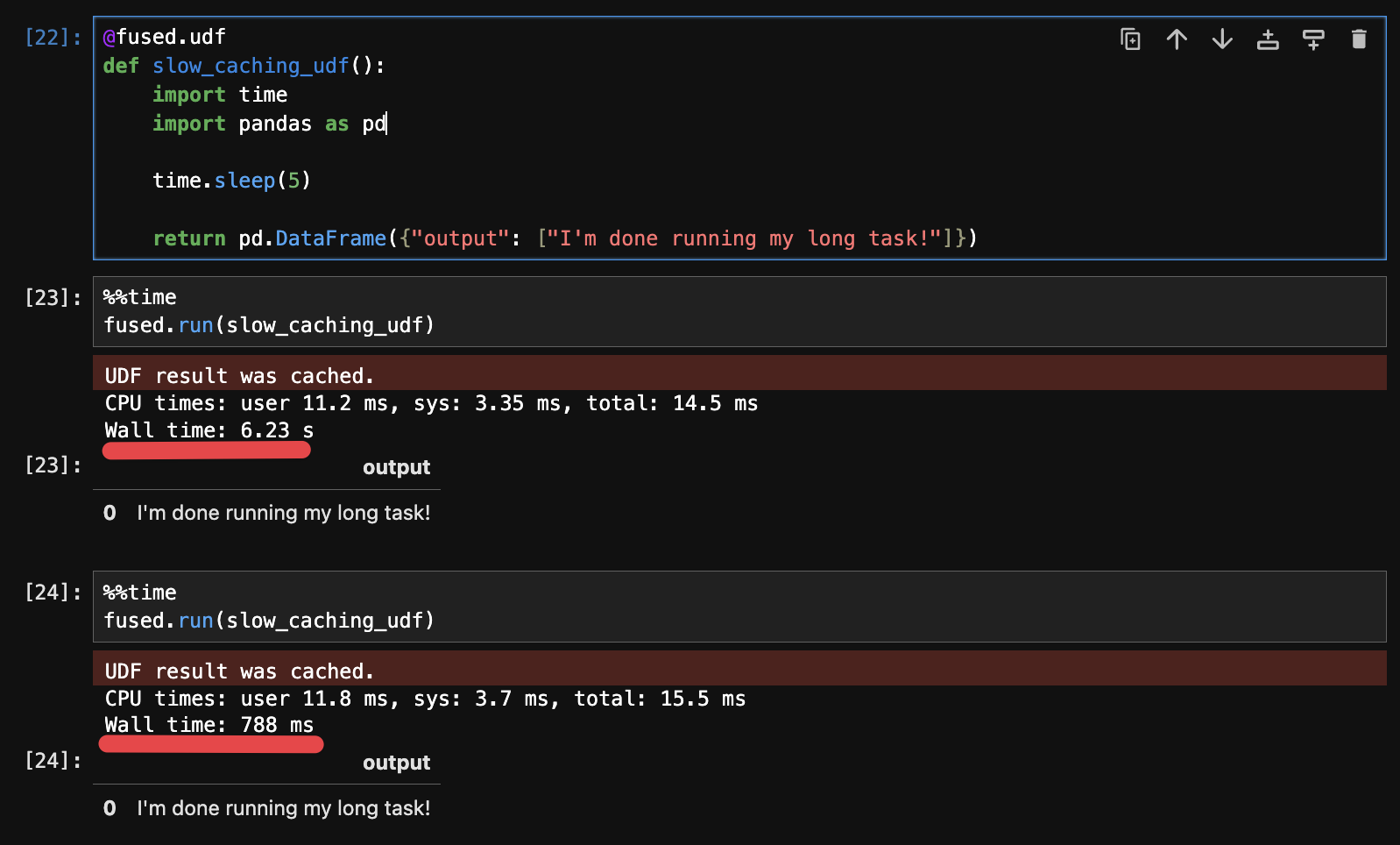Focus the second %%time cell numbered 24
1400x845 pixels.
[739, 607]
